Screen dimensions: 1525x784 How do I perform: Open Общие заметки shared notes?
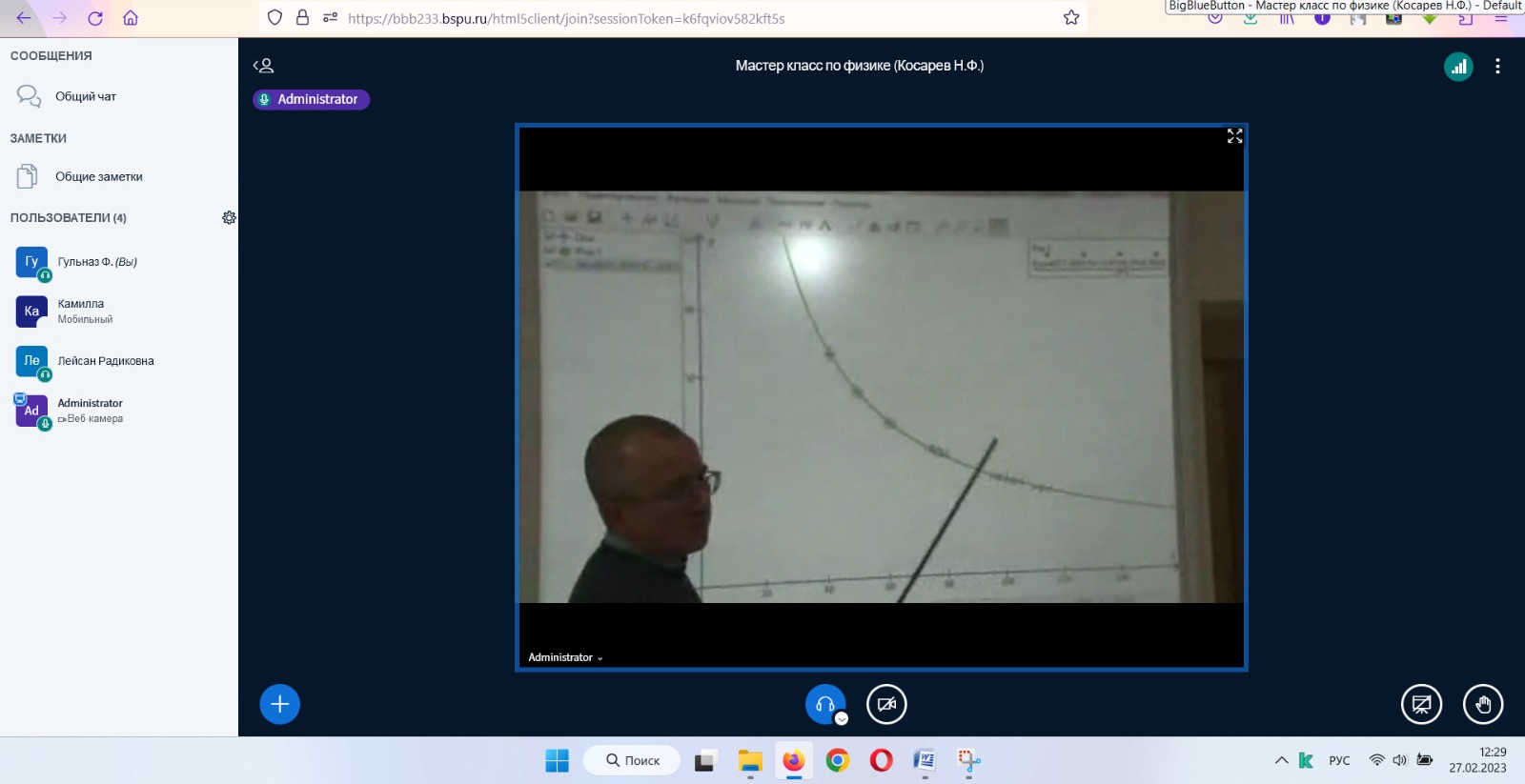[98, 177]
